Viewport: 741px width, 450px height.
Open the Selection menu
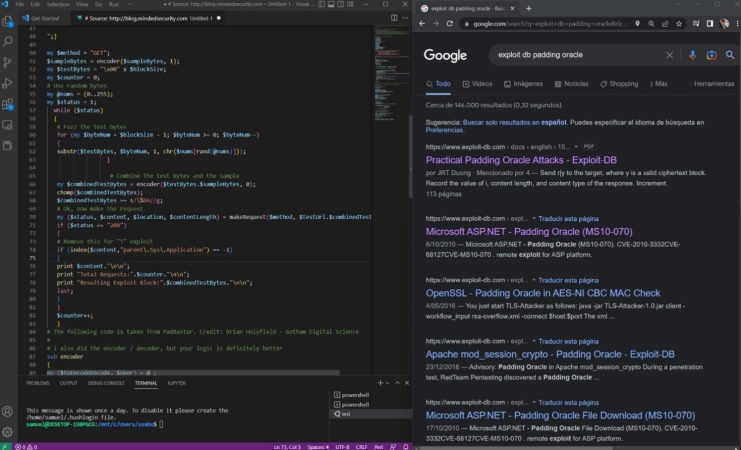(x=58, y=4)
